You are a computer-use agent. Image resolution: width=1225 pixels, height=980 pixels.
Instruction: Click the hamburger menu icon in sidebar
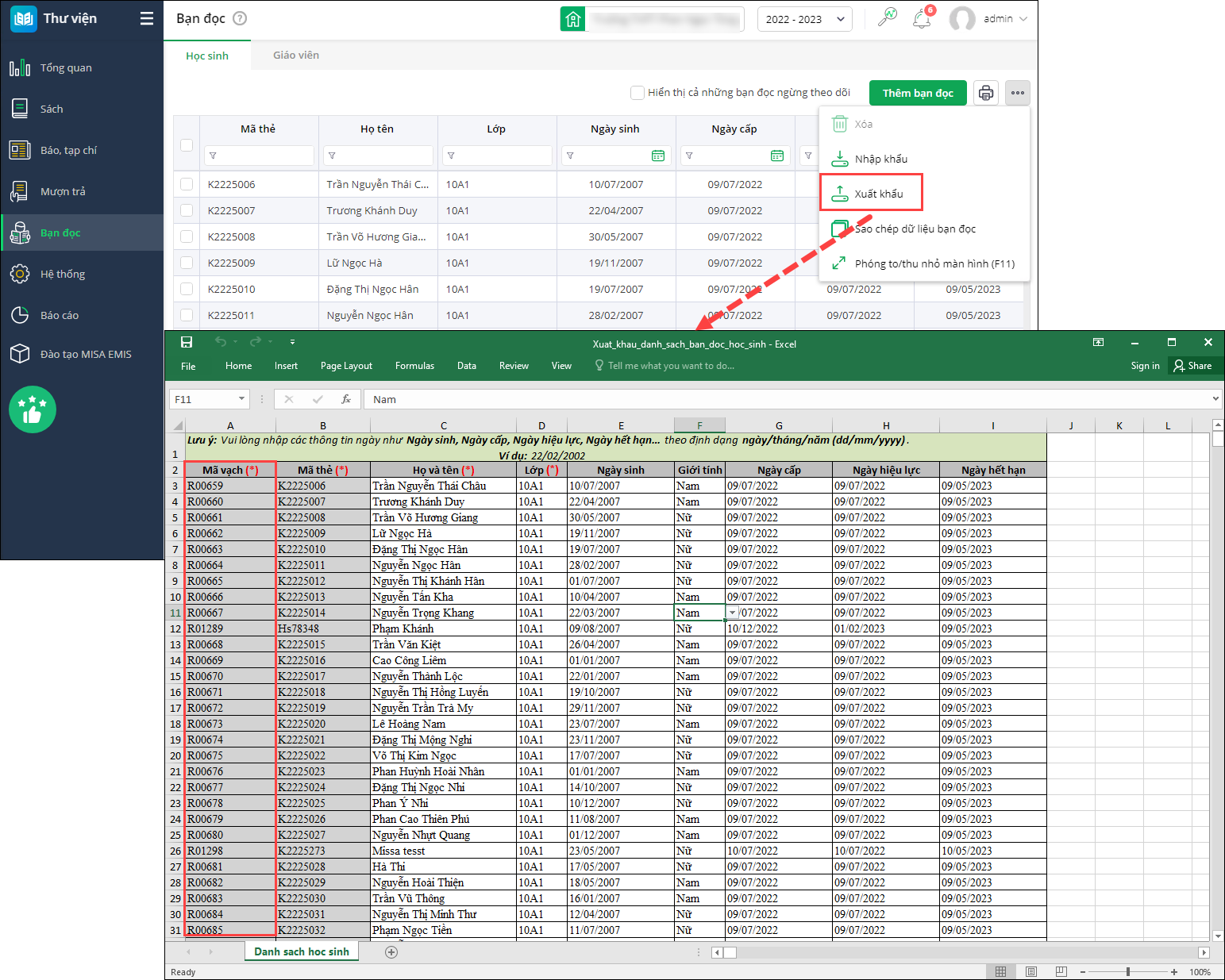coord(147,18)
